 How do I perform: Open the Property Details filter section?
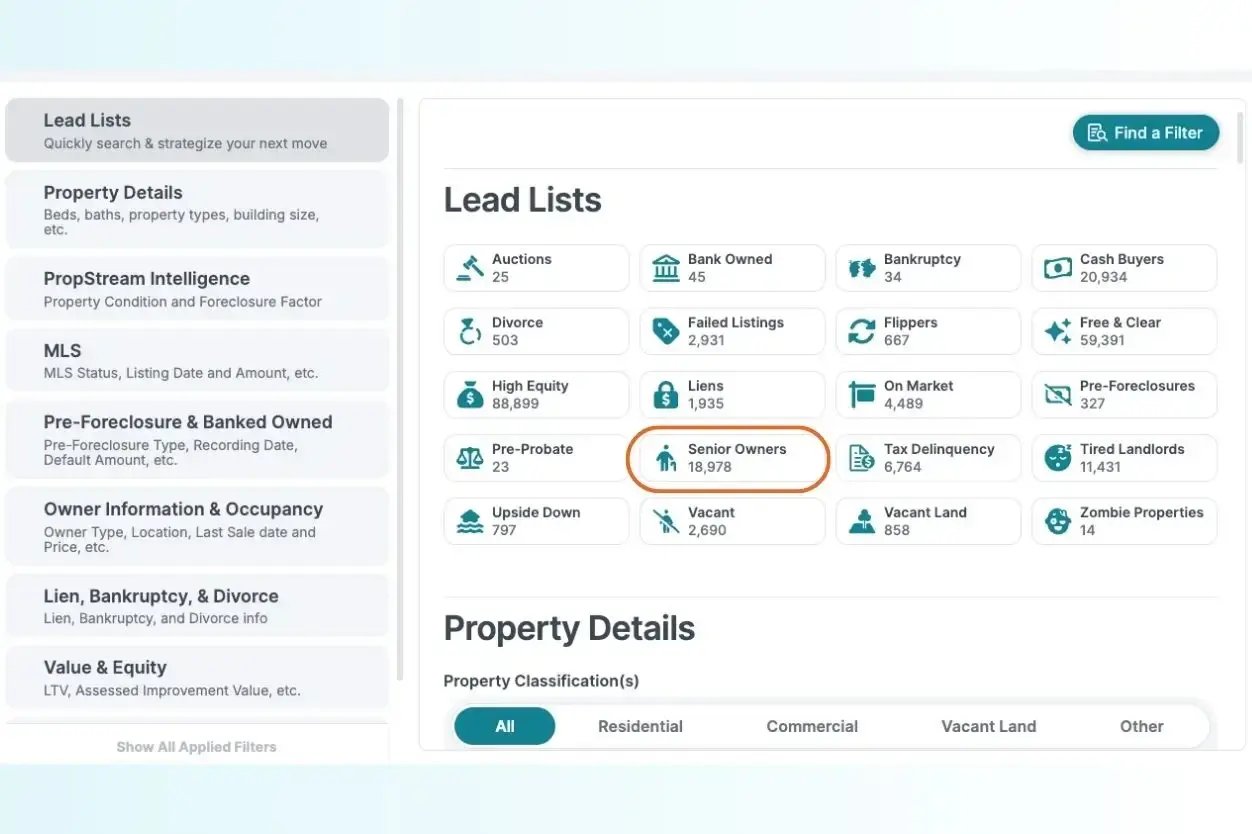tap(197, 209)
